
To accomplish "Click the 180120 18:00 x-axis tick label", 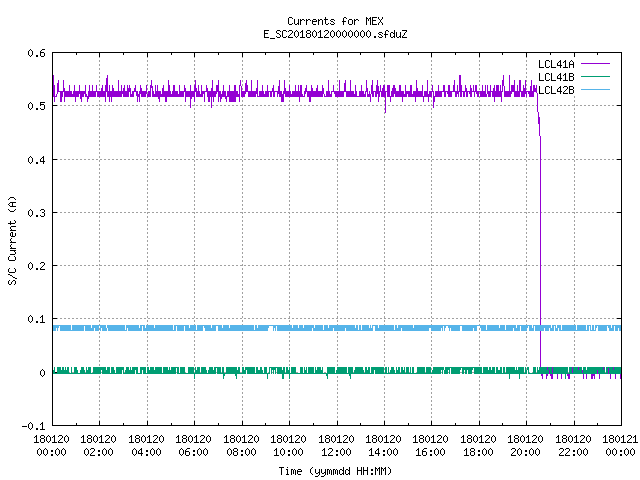I will [478, 446].
